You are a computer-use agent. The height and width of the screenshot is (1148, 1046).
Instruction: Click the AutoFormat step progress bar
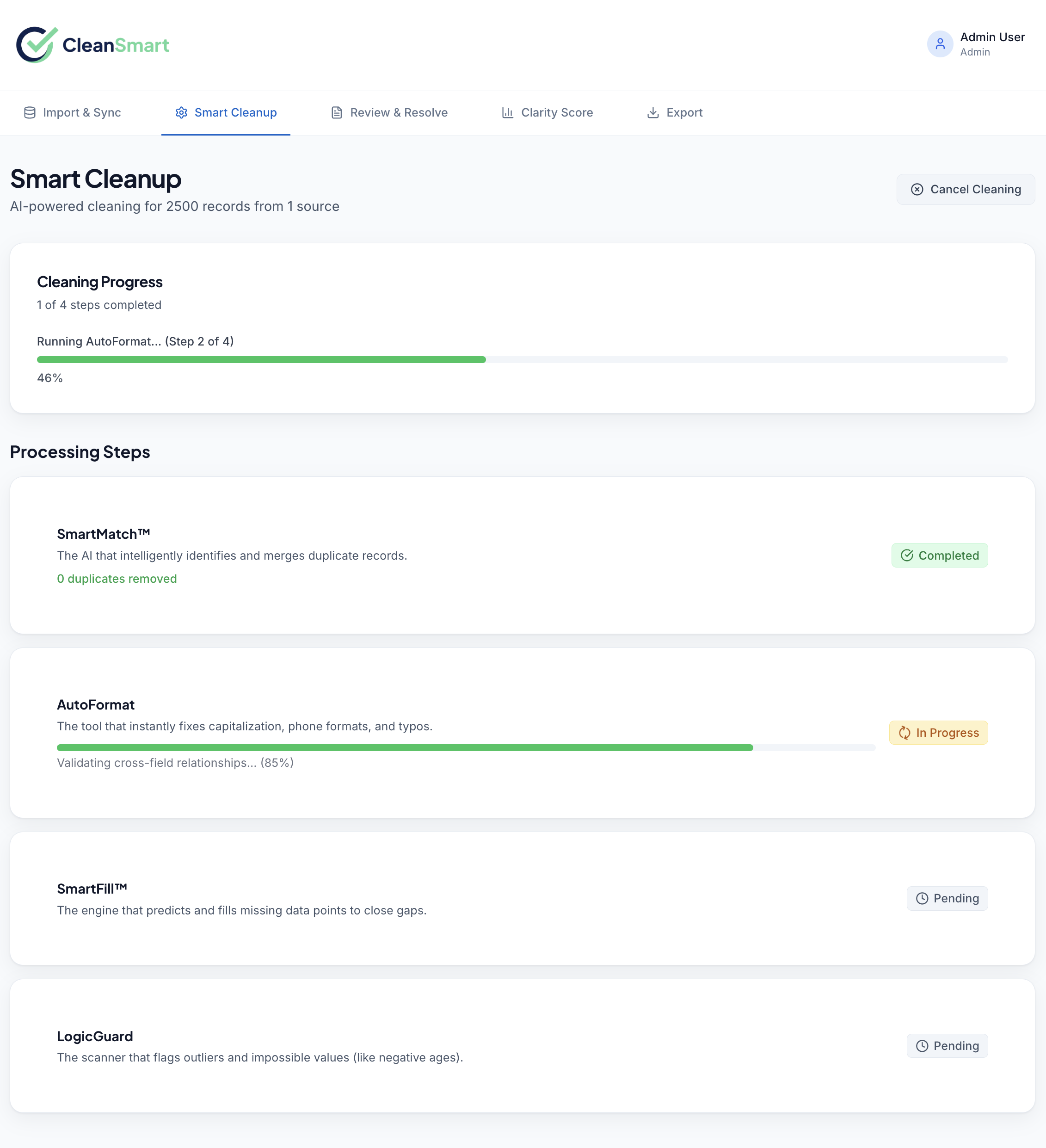(x=466, y=748)
